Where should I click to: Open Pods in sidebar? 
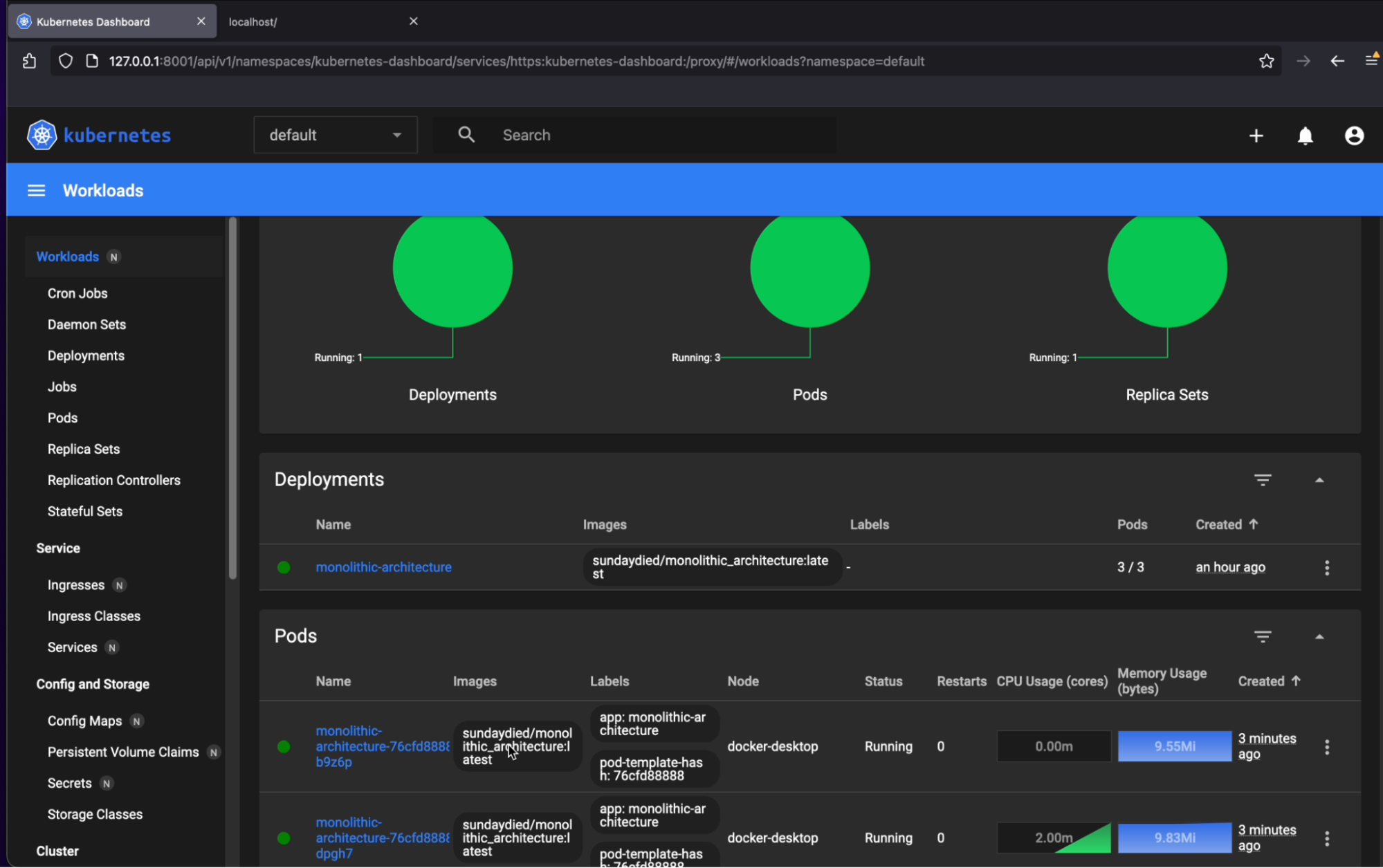click(x=62, y=418)
